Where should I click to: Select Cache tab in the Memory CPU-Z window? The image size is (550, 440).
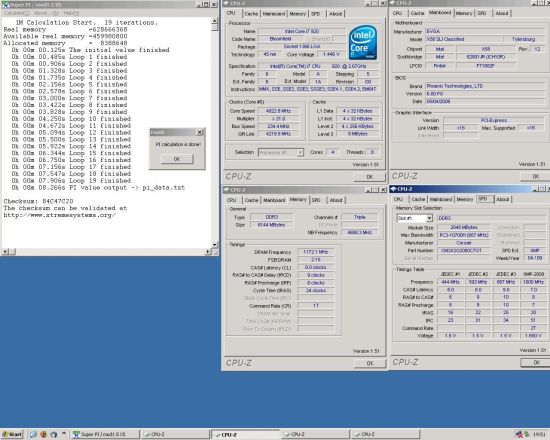pos(251,200)
